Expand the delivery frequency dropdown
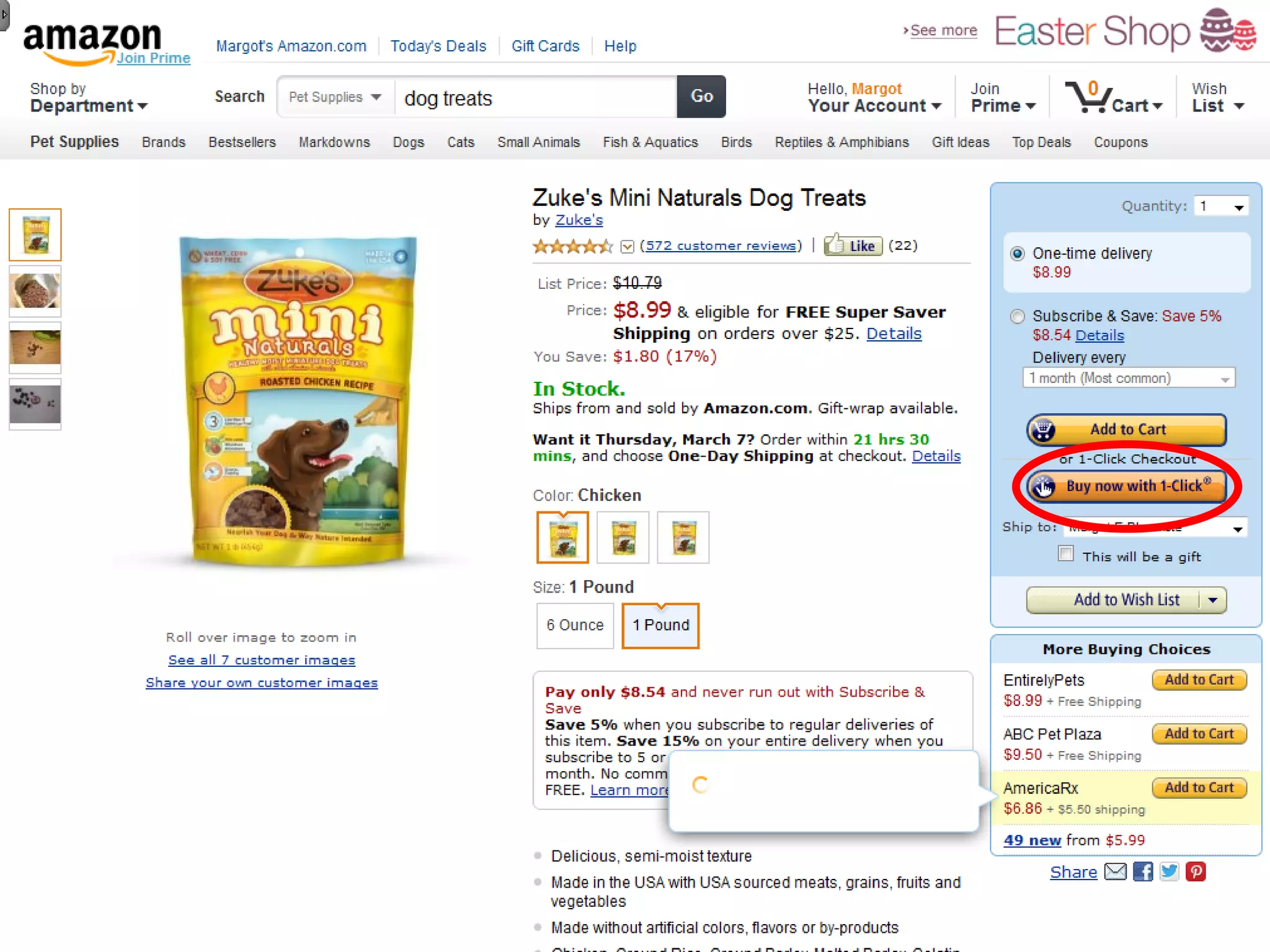This screenshot has height=952, width=1270. click(x=1128, y=378)
